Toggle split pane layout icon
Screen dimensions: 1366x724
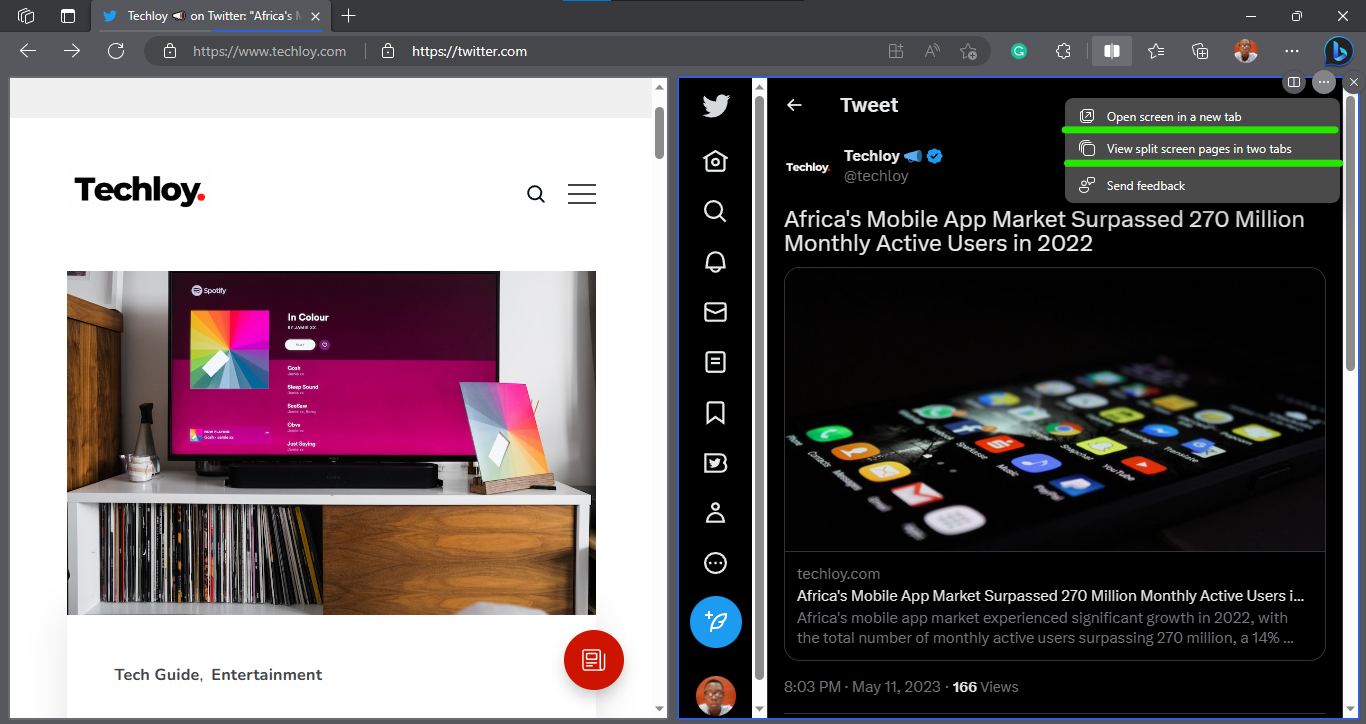pyautogui.click(x=1294, y=82)
